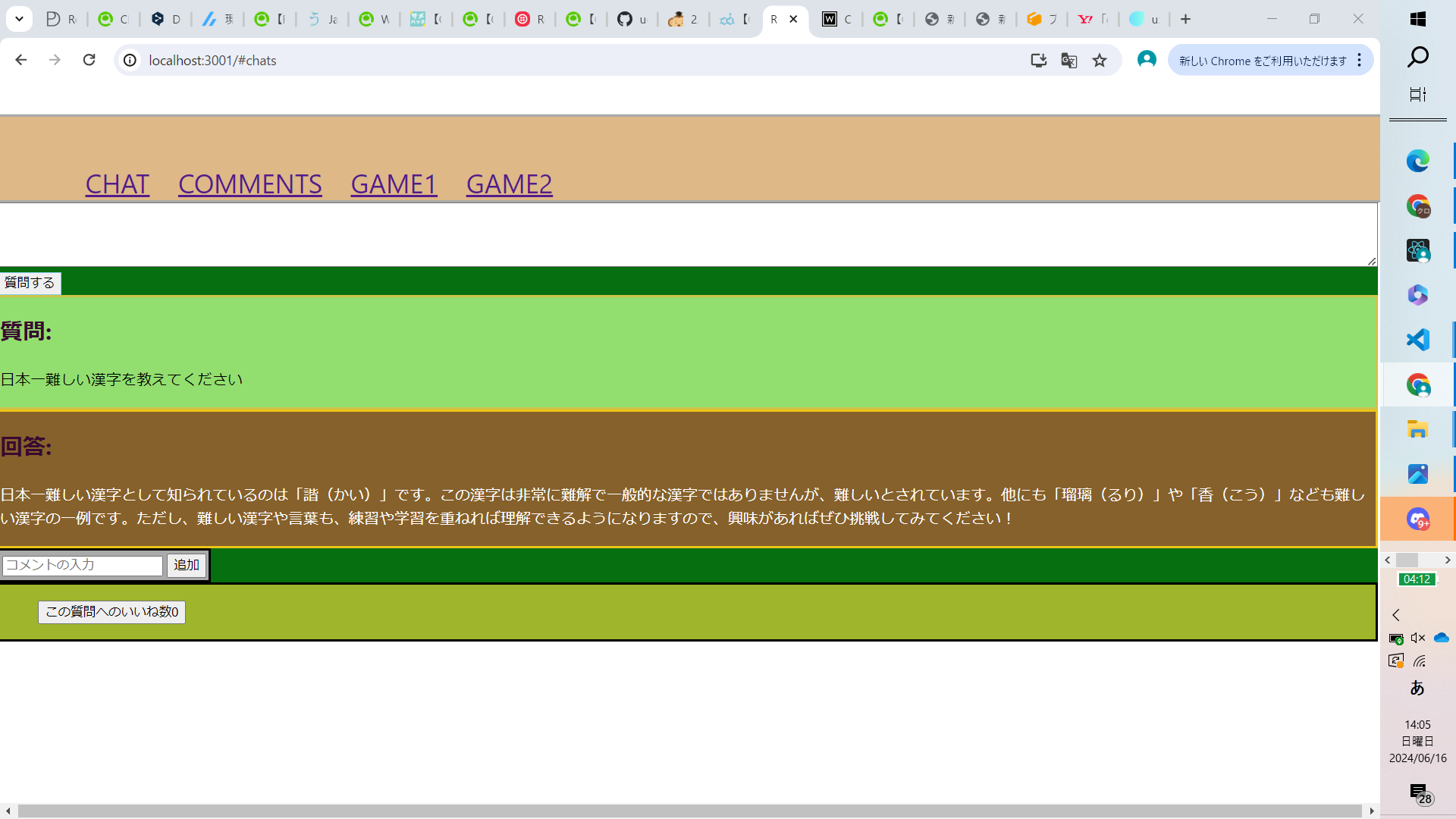The image size is (1456, 819).
Task: Open Visual Studio Code from the taskbar
Action: 1417,339
